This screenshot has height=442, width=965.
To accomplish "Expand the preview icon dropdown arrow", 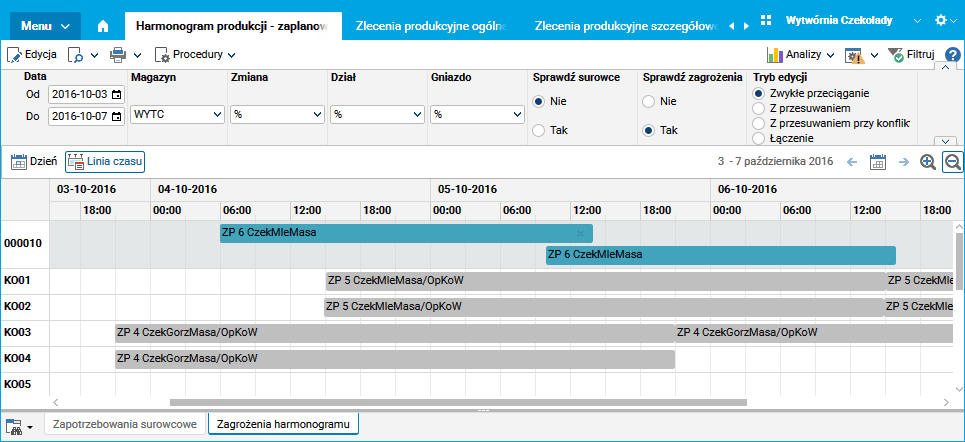I will coord(94,55).
